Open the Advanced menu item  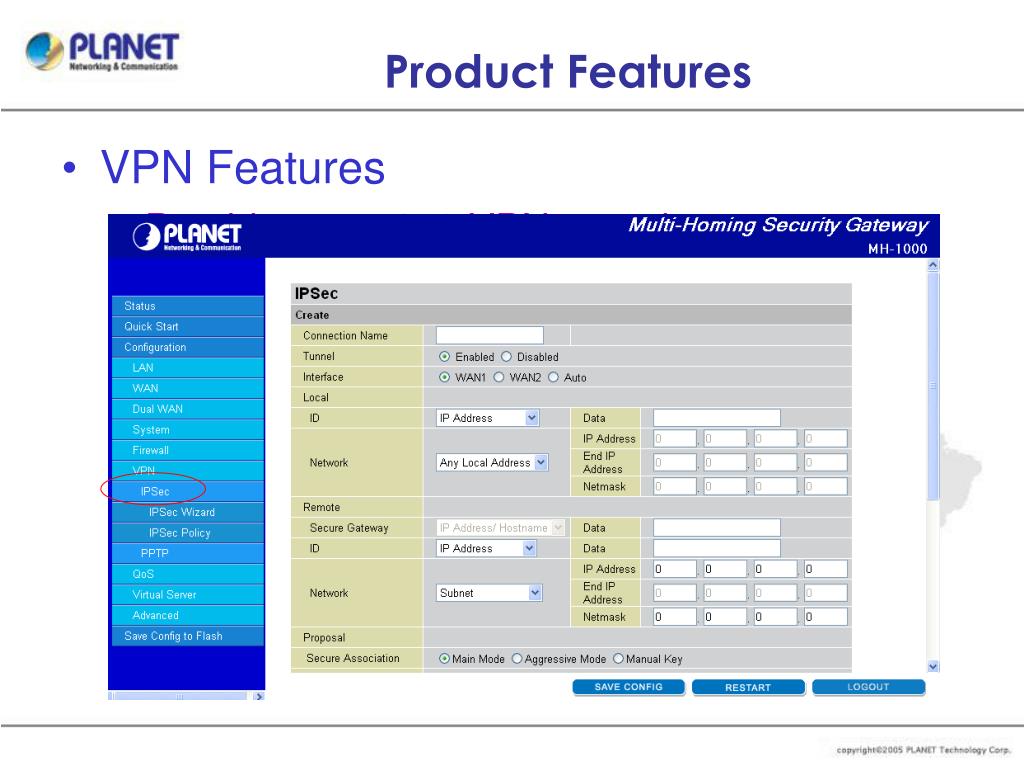pyautogui.click(x=188, y=615)
